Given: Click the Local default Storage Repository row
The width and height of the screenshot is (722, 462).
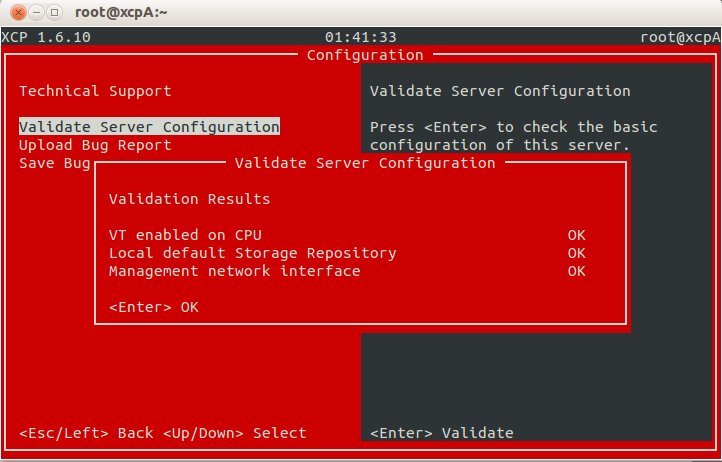Looking at the screenshot, I should point(347,253).
